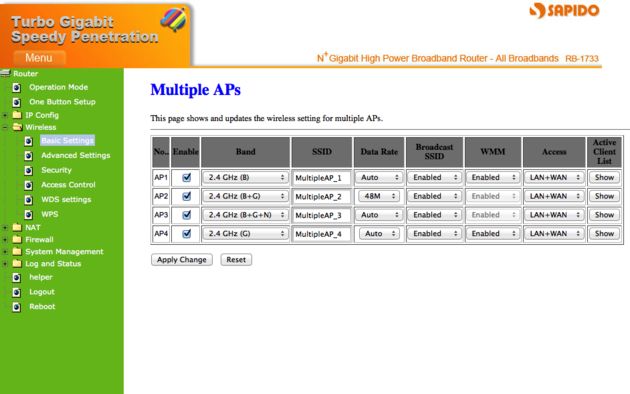Click the Sapido logo
Image resolution: width=630 pixels, height=394 pixels.
coord(564,11)
